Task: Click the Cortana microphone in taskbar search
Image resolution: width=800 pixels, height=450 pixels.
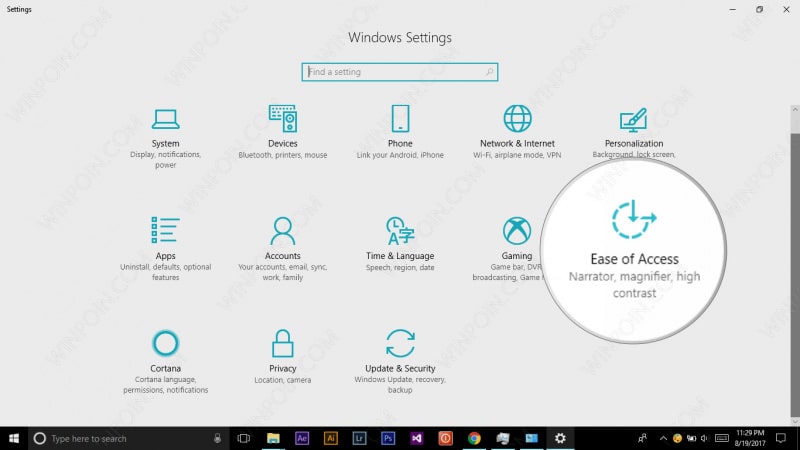Action: (217, 438)
